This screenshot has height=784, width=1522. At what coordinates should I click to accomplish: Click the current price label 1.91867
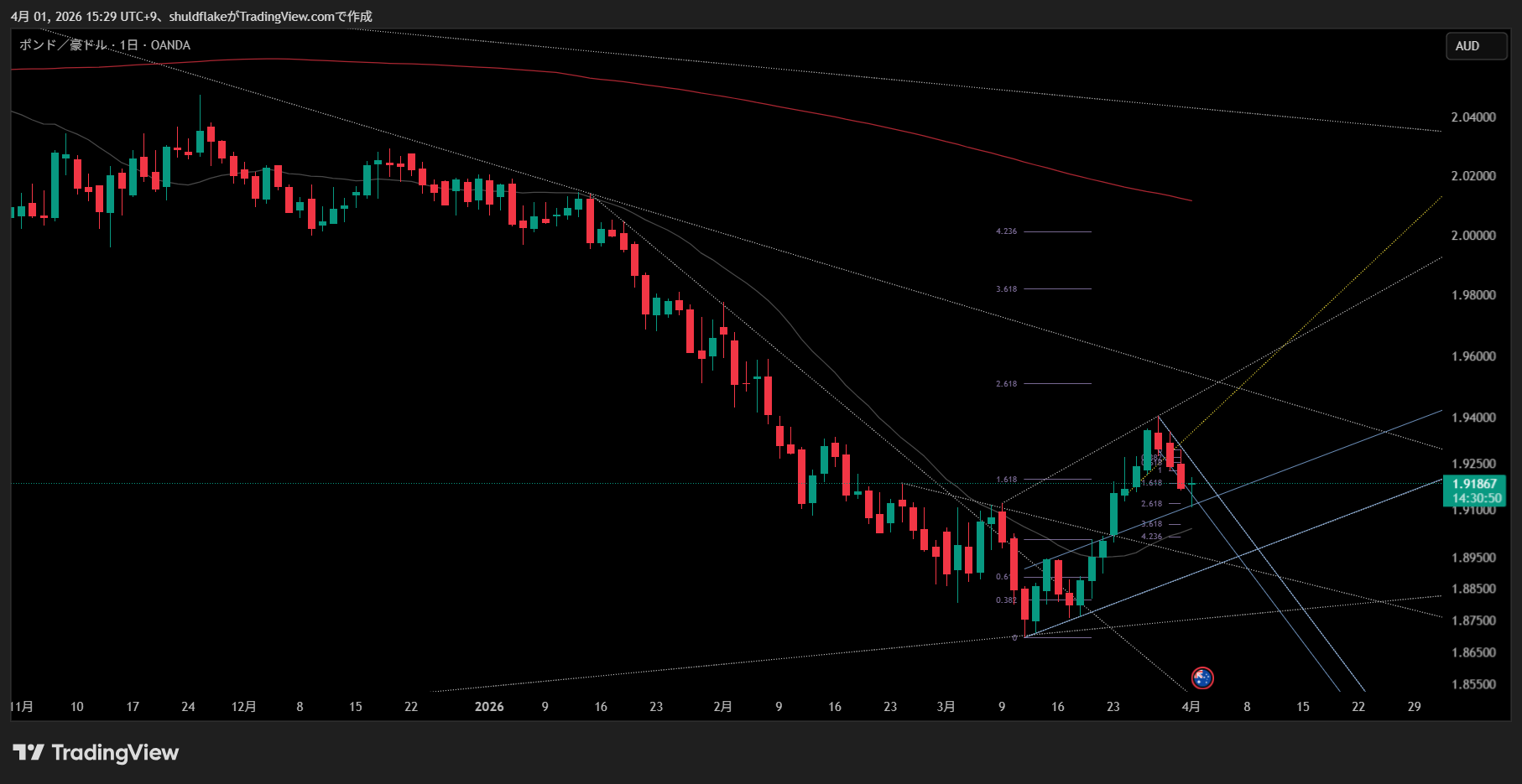pos(1474,484)
